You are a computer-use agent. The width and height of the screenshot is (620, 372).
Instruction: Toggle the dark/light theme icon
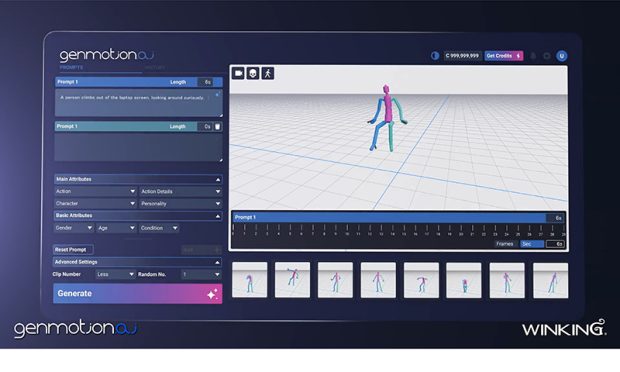[435, 56]
